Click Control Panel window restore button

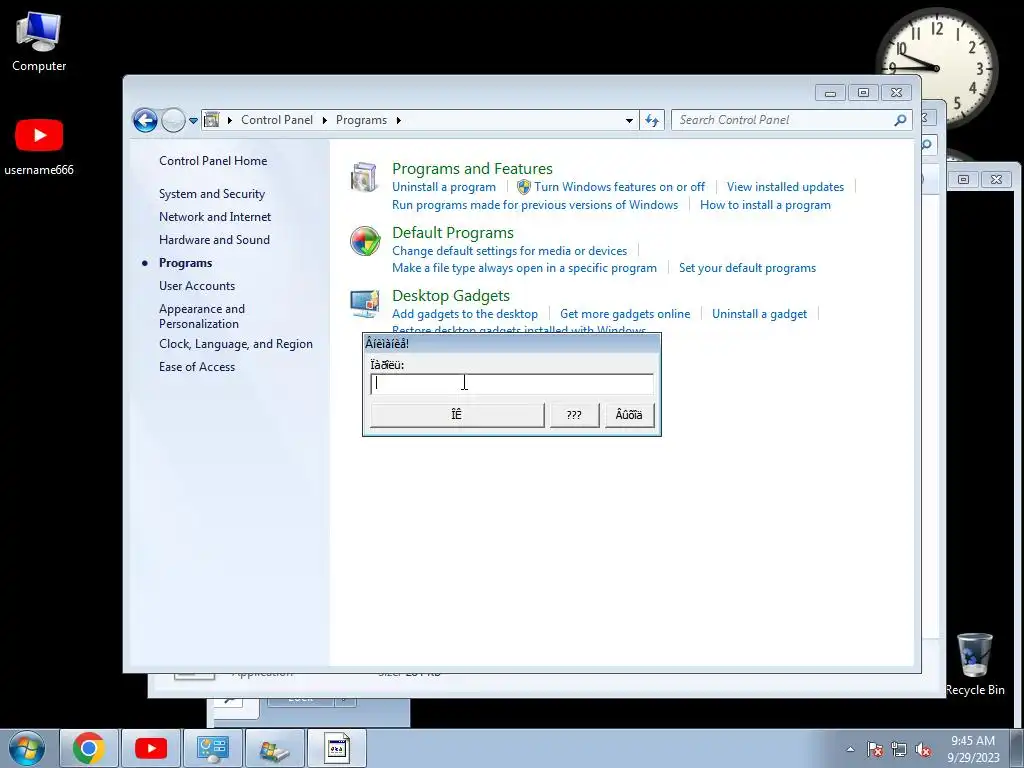point(863,93)
